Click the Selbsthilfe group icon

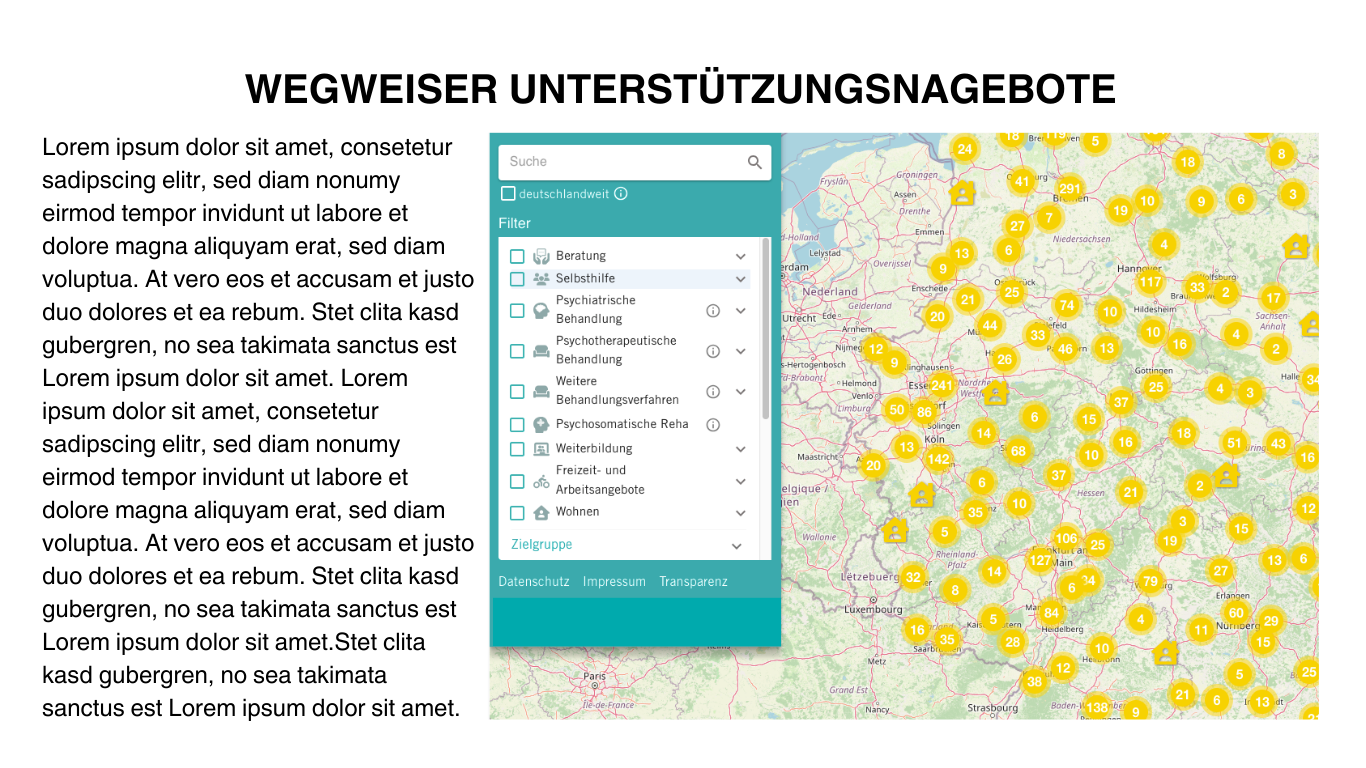541,279
